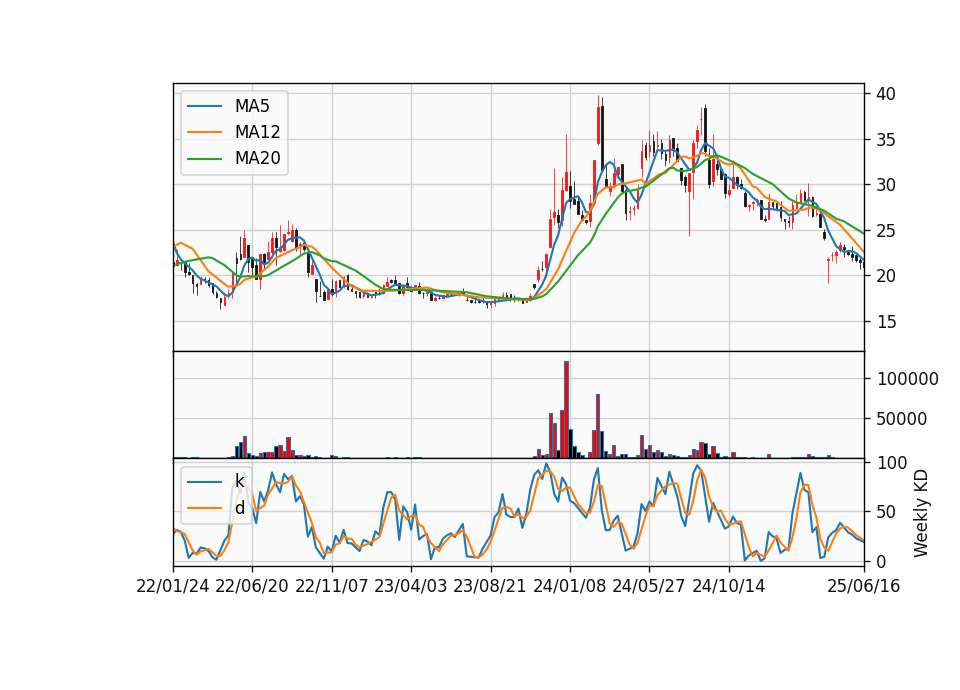Click the MA20 legend label
Image resolution: width=960 pixels, height=690 pixels.
pos(257,159)
